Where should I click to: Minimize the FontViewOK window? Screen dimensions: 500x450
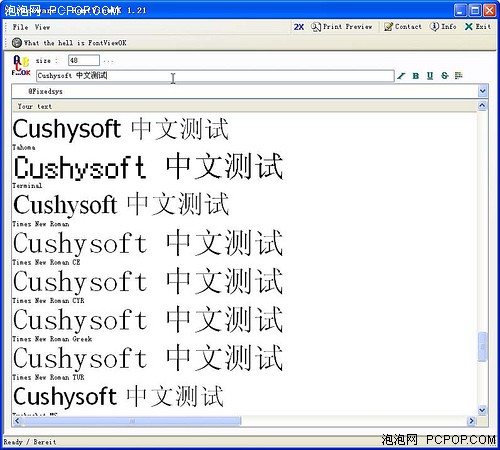[x=460, y=10]
